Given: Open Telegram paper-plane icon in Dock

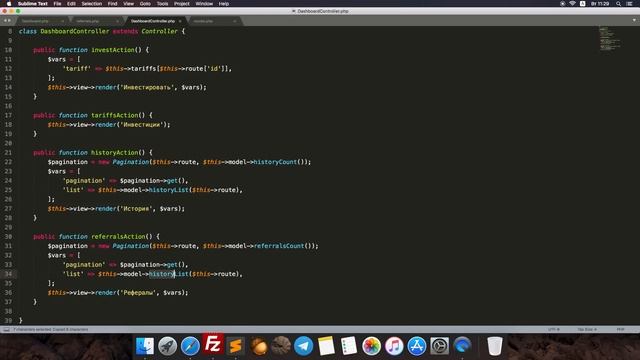Looking at the screenshot, I should click(x=304, y=346).
